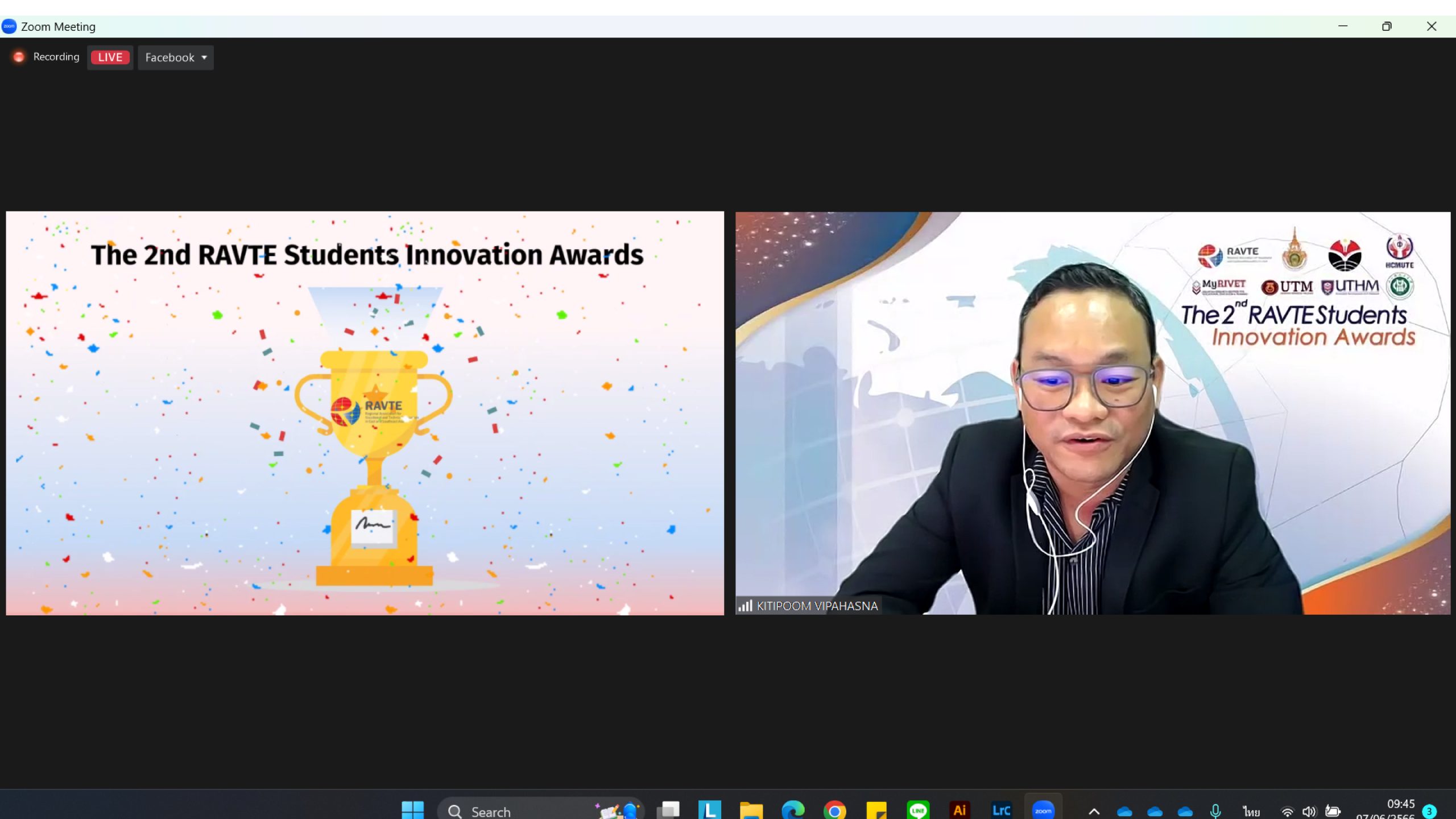
Task: Open notifications badge showing 3
Action: (x=1429, y=812)
